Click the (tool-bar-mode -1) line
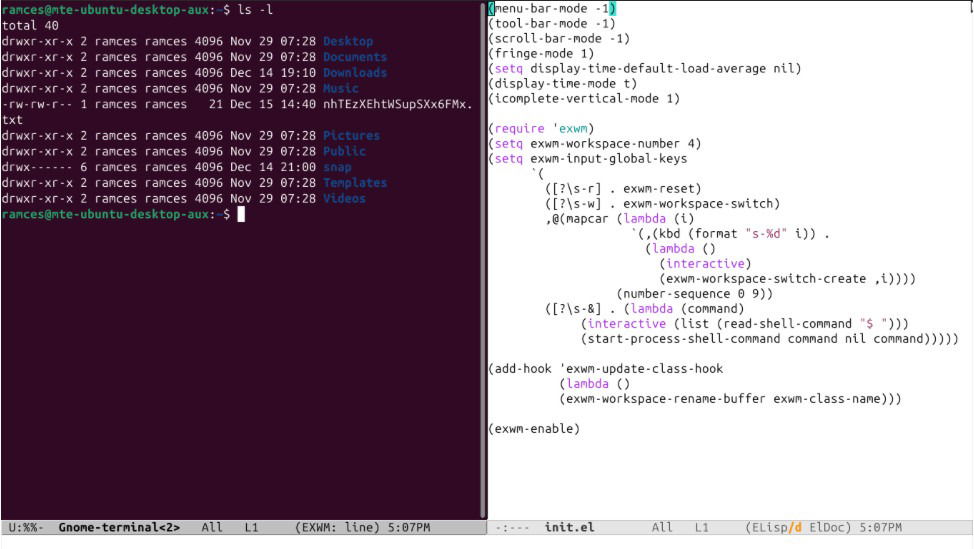Screen dimensions: 974x549 552,24
